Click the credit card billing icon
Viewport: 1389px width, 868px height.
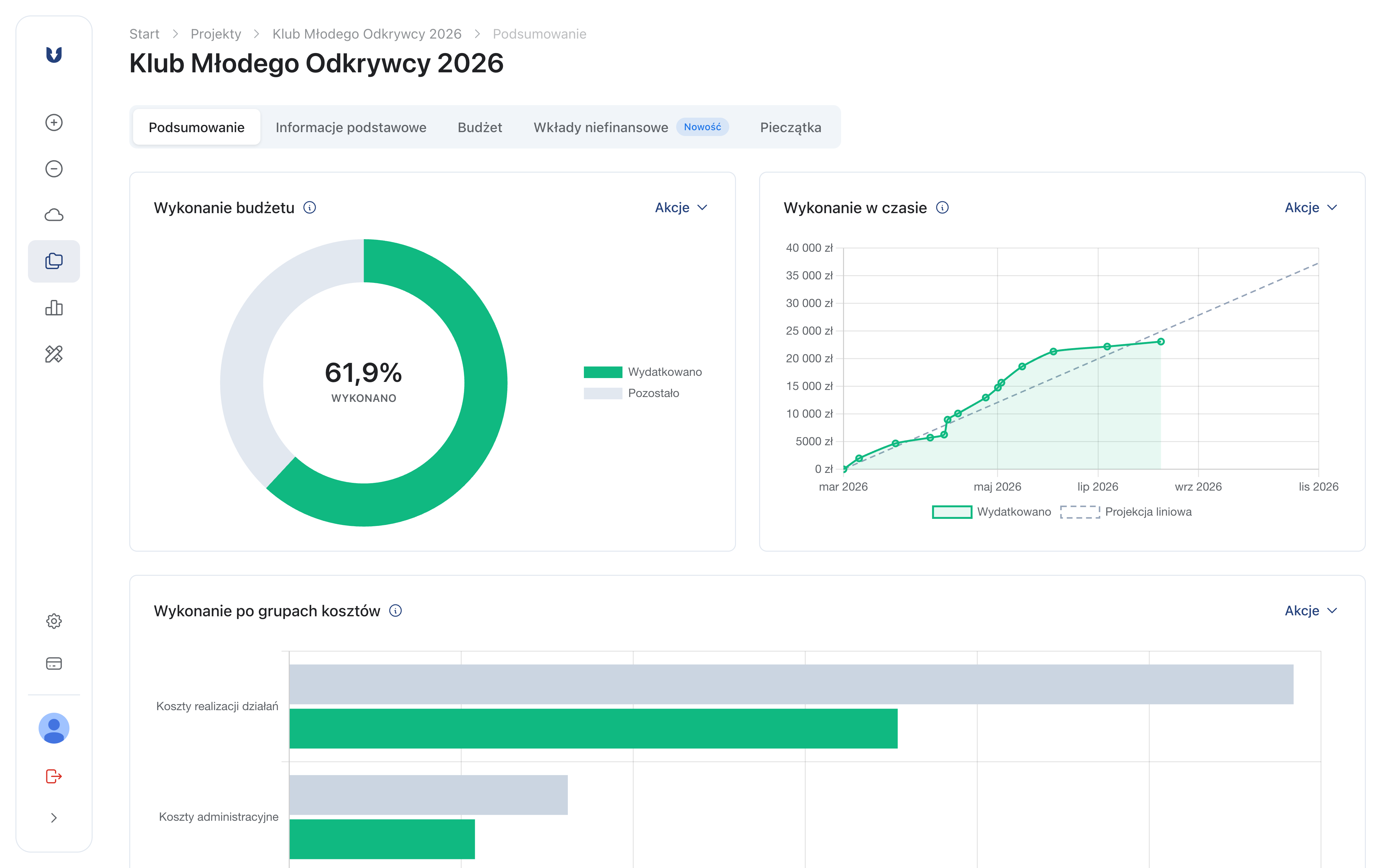pyautogui.click(x=54, y=663)
